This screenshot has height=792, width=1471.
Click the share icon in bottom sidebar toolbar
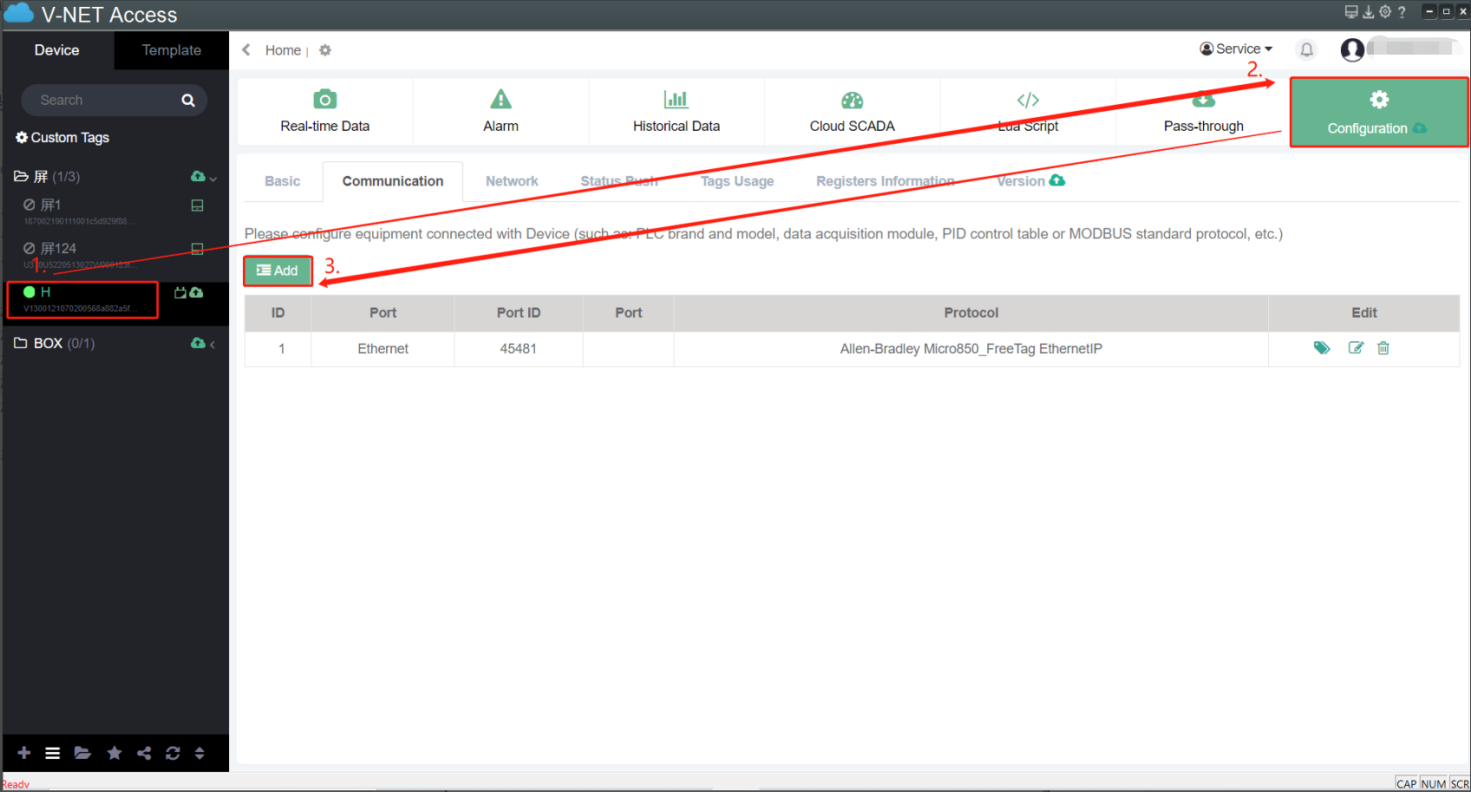coord(144,753)
